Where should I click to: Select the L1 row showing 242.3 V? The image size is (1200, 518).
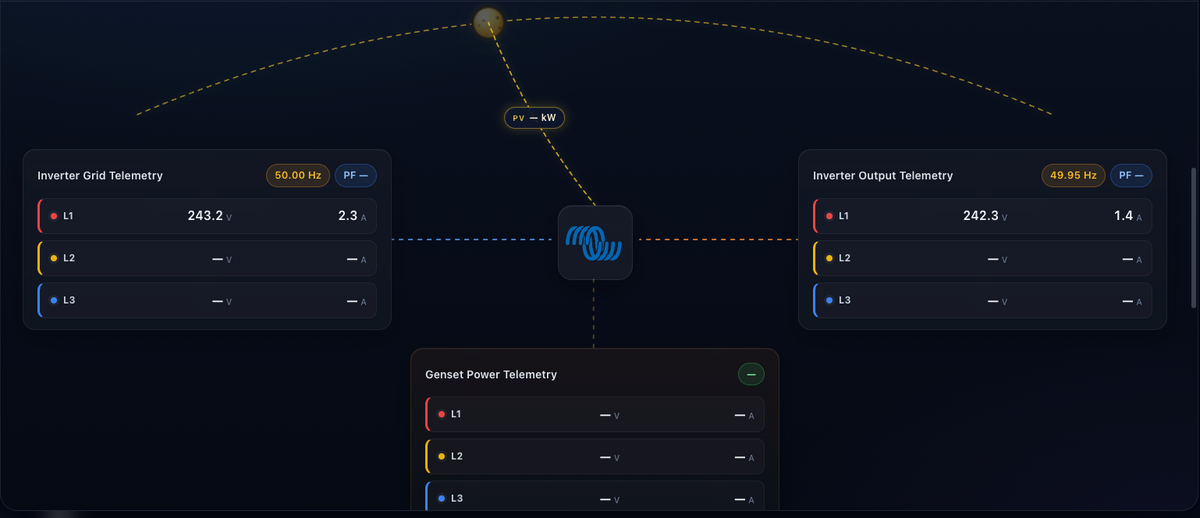point(983,216)
